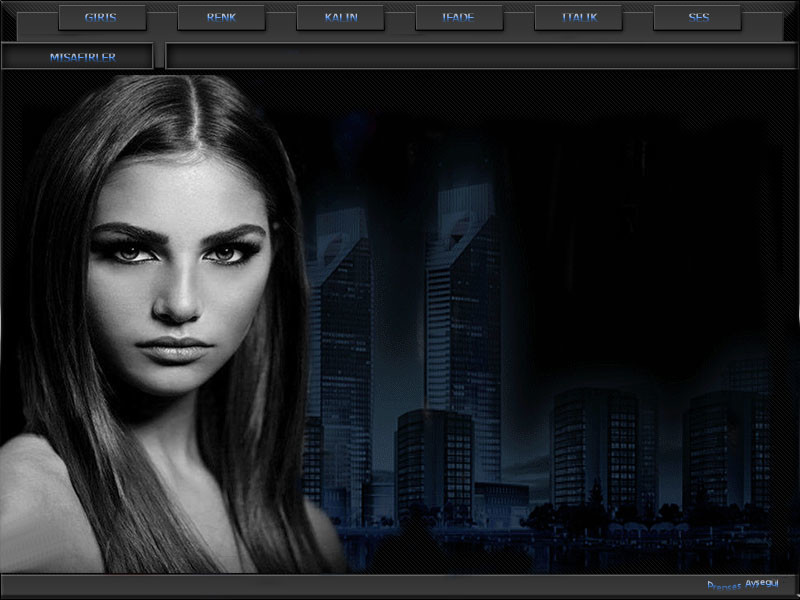Open the RENK color picker
800x600 pixels.
click(221, 18)
